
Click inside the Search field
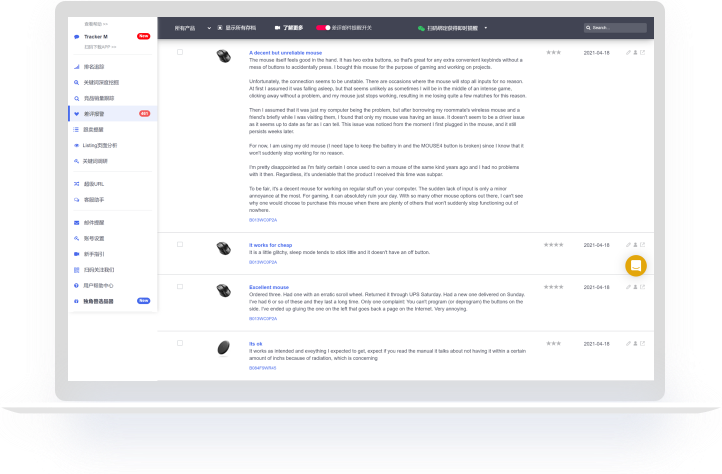[x=615, y=28]
